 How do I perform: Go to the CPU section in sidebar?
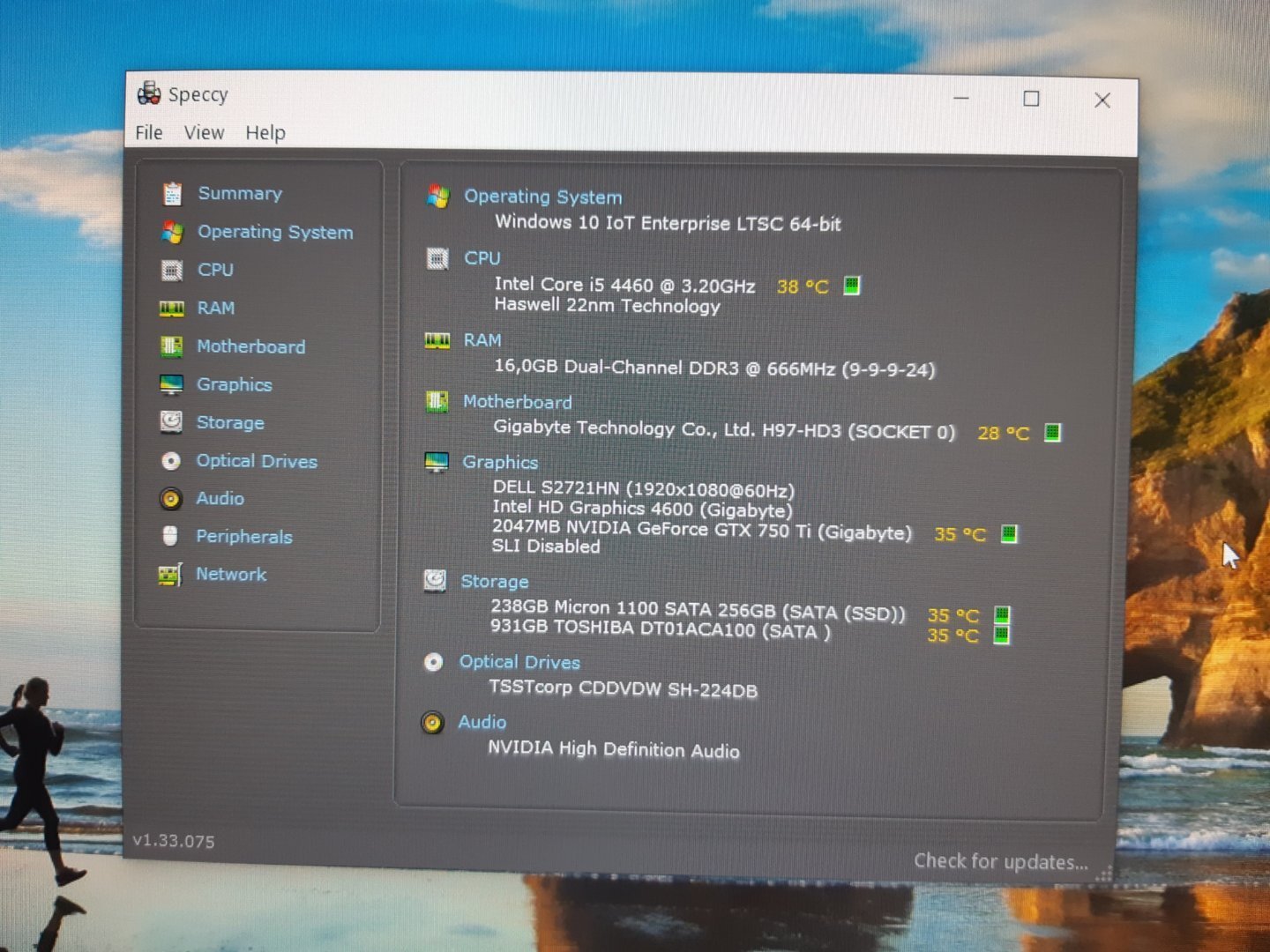pos(216,270)
